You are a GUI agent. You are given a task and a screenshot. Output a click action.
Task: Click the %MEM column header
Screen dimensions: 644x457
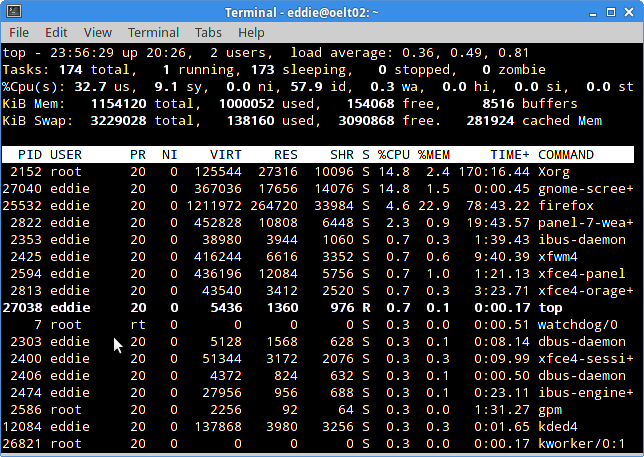[x=434, y=155]
